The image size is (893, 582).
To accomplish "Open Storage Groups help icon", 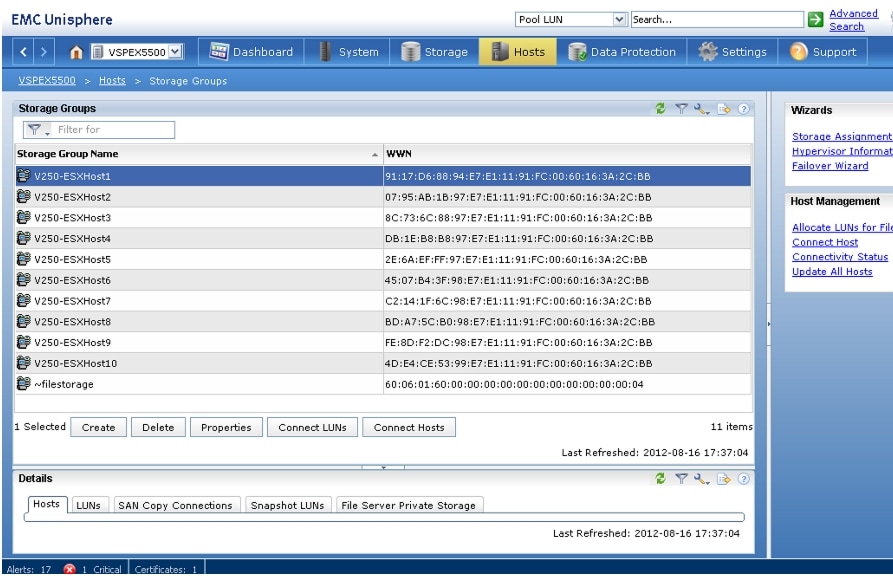I will point(743,108).
